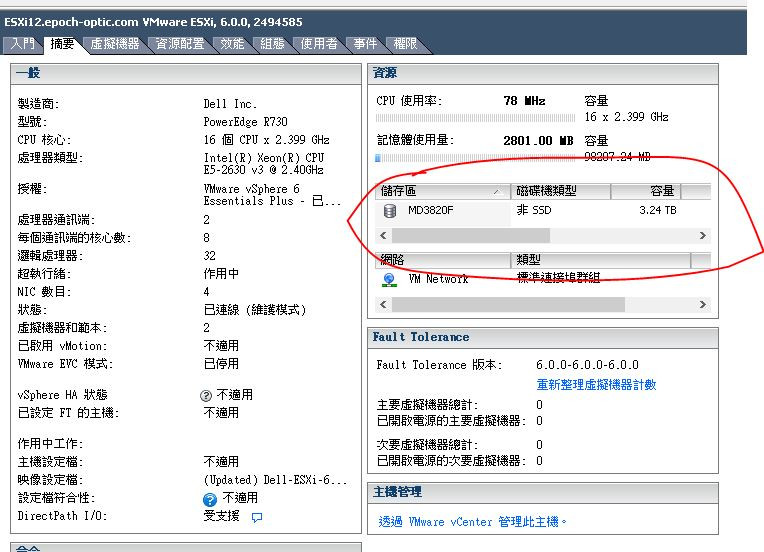This screenshot has height=552, width=764.
Task: Click the Fault Tolerance panel header
Action: [543, 337]
